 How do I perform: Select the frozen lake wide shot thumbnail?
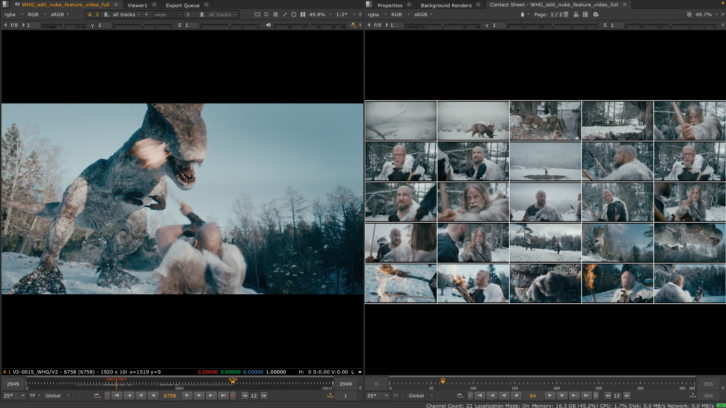point(545,162)
